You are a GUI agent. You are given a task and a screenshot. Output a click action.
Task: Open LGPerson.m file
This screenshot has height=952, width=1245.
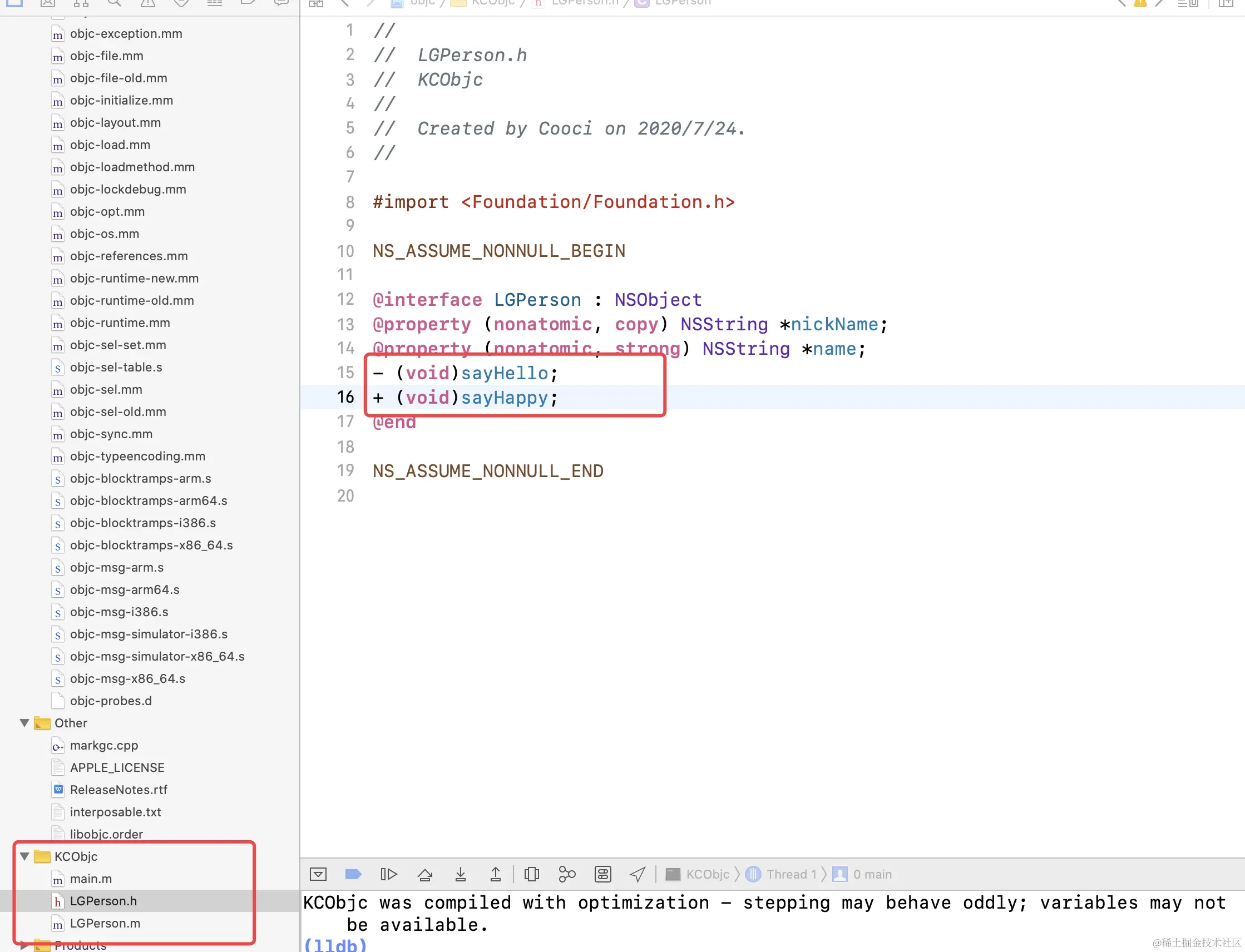click(x=105, y=923)
